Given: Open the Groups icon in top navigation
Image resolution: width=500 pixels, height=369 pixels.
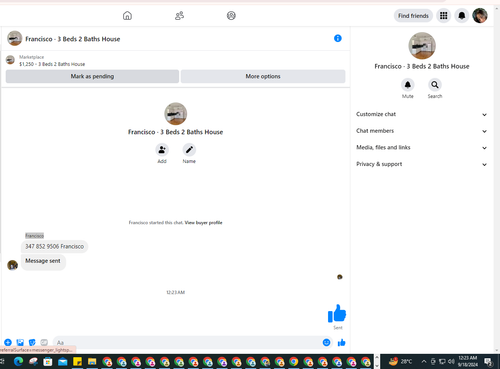Looking at the screenshot, I should [231, 16].
